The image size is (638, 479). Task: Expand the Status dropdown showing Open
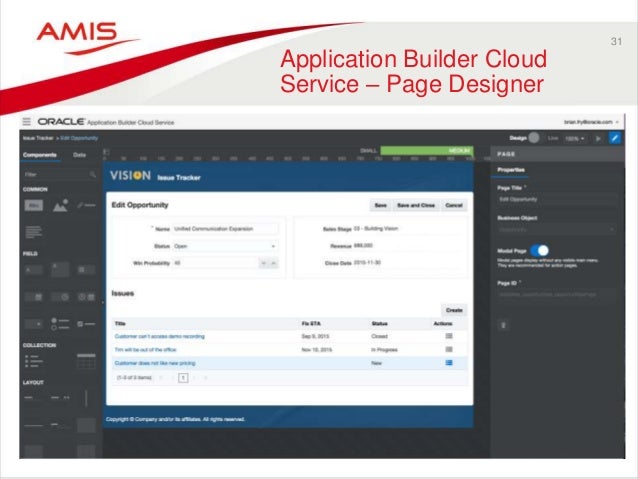point(225,246)
